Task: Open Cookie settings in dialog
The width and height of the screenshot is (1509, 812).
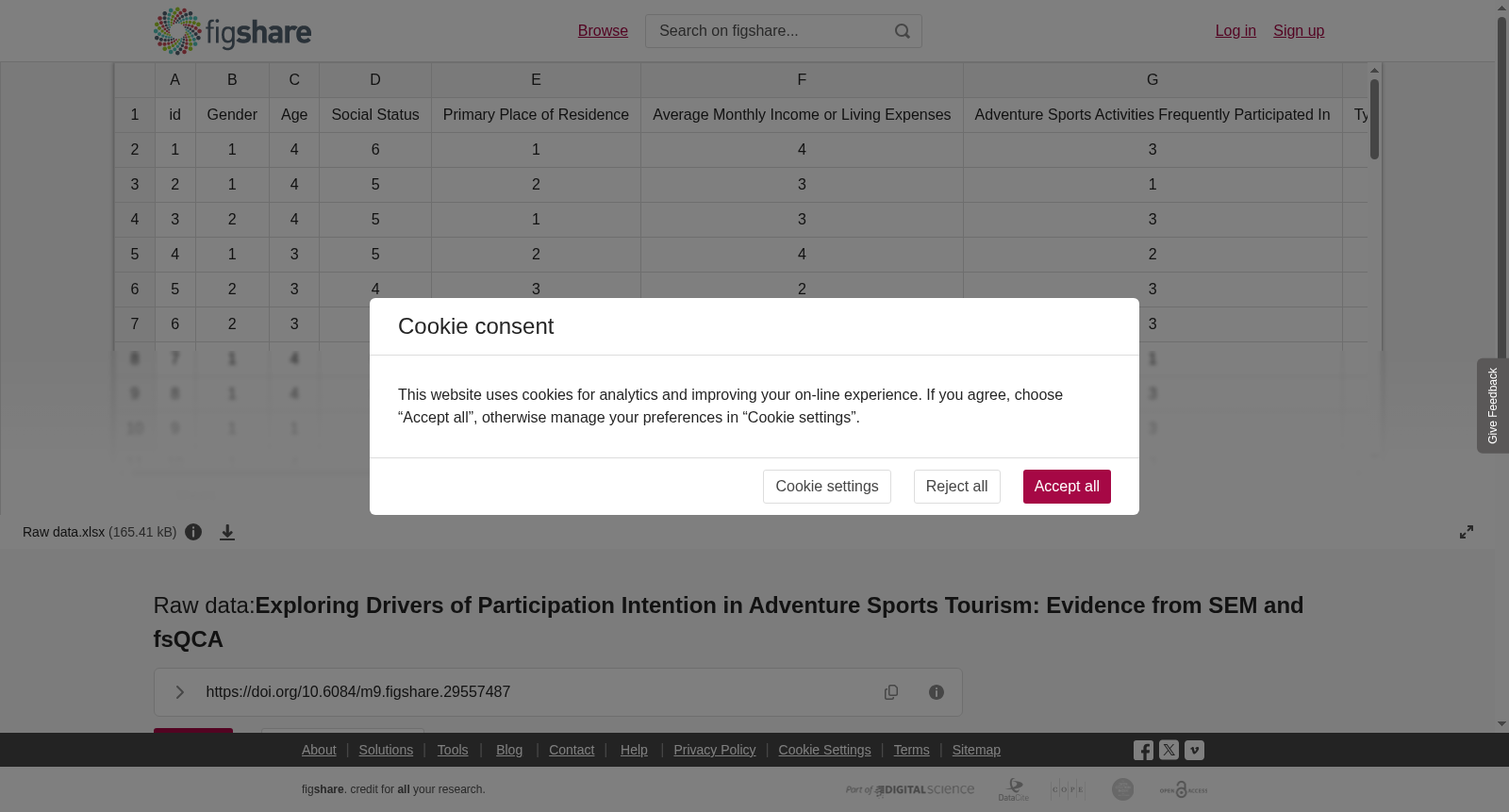Action: (826, 487)
